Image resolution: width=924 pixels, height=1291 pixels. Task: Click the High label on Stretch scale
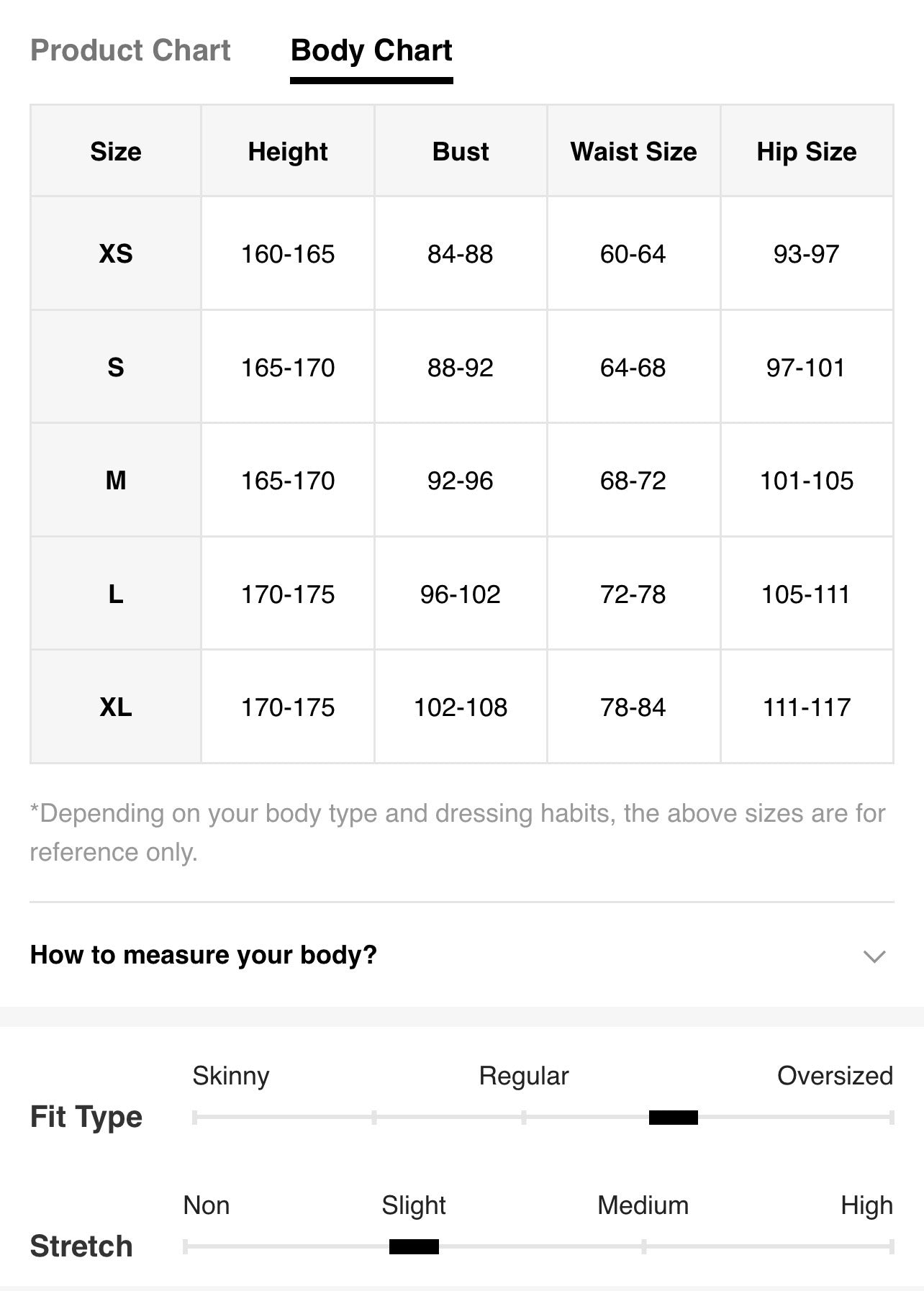(866, 1205)
